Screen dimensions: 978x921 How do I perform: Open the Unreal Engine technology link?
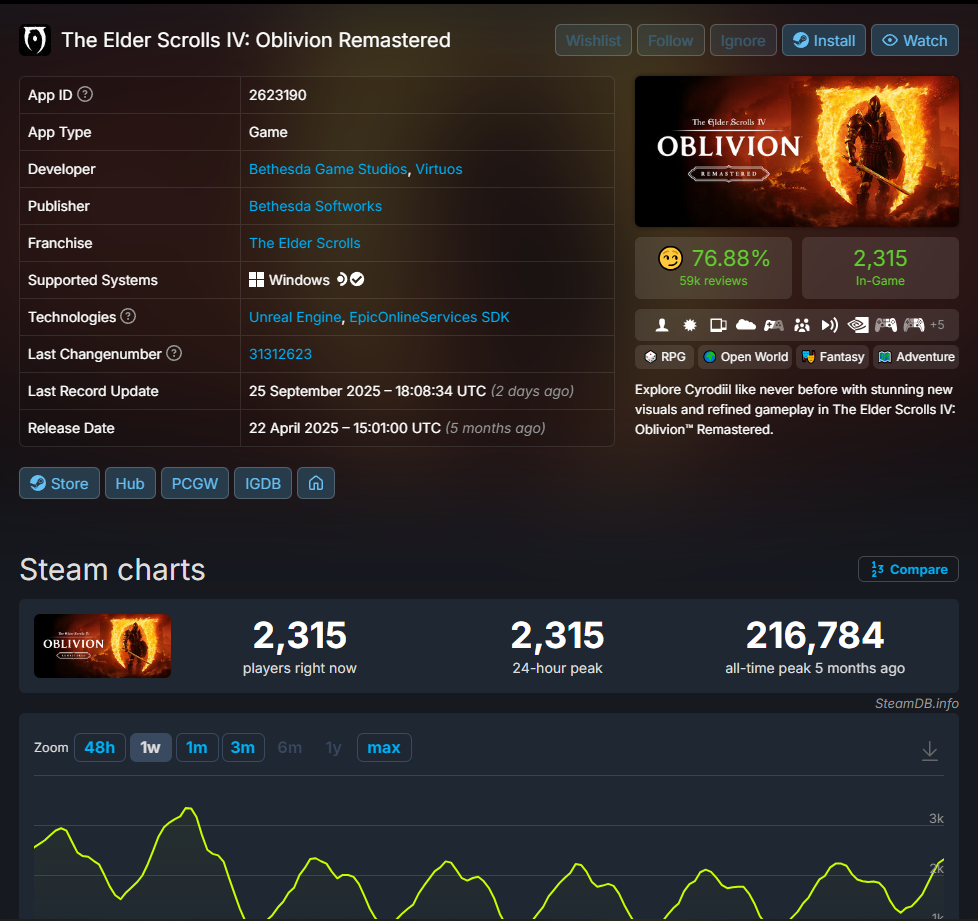295,317
